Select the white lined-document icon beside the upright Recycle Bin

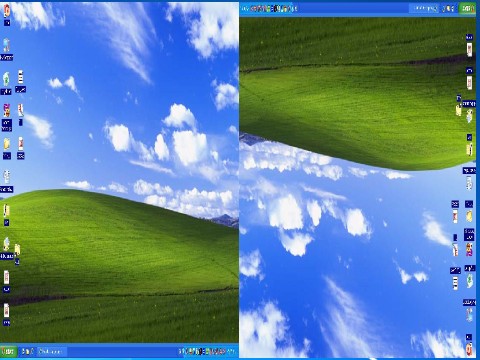(20, 77)
